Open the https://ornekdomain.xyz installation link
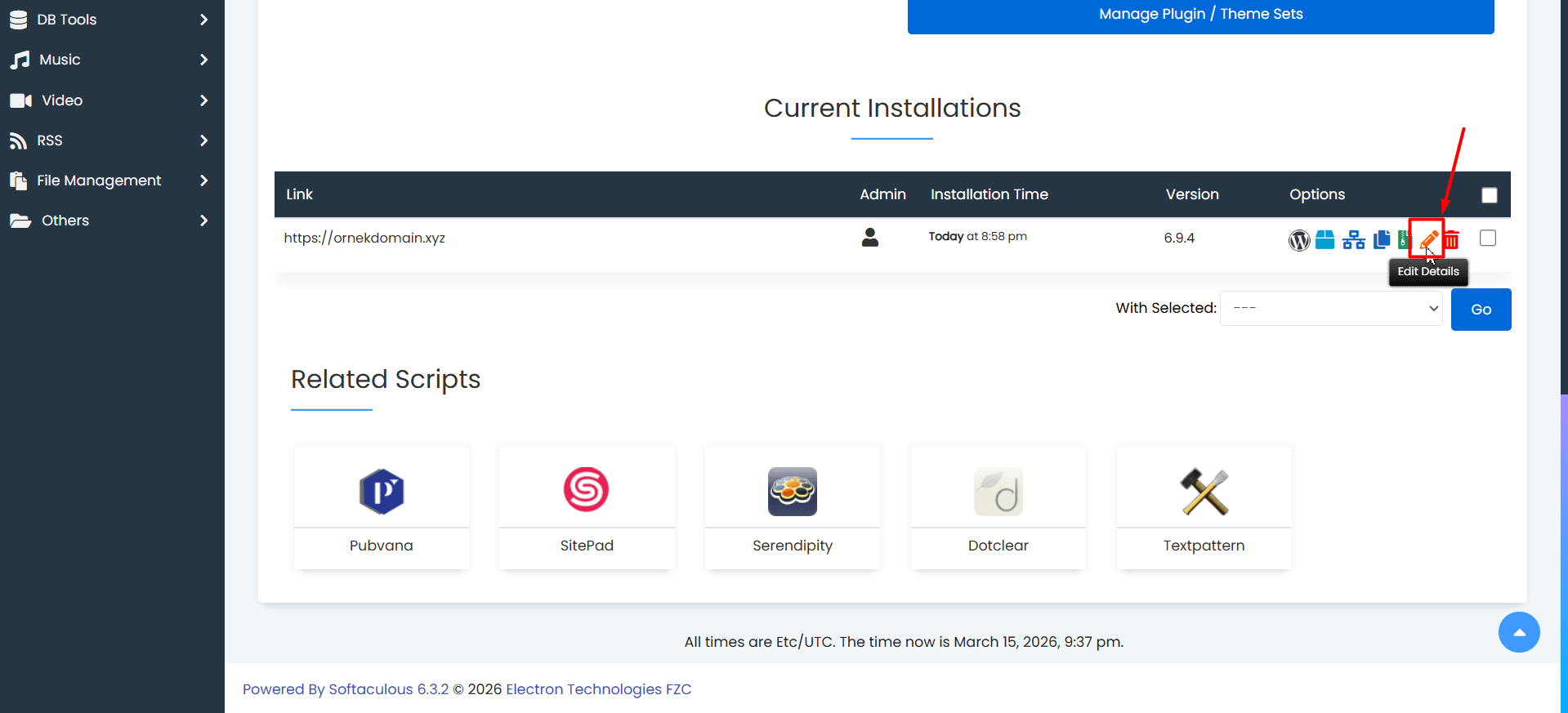 [x=364, y=238]
